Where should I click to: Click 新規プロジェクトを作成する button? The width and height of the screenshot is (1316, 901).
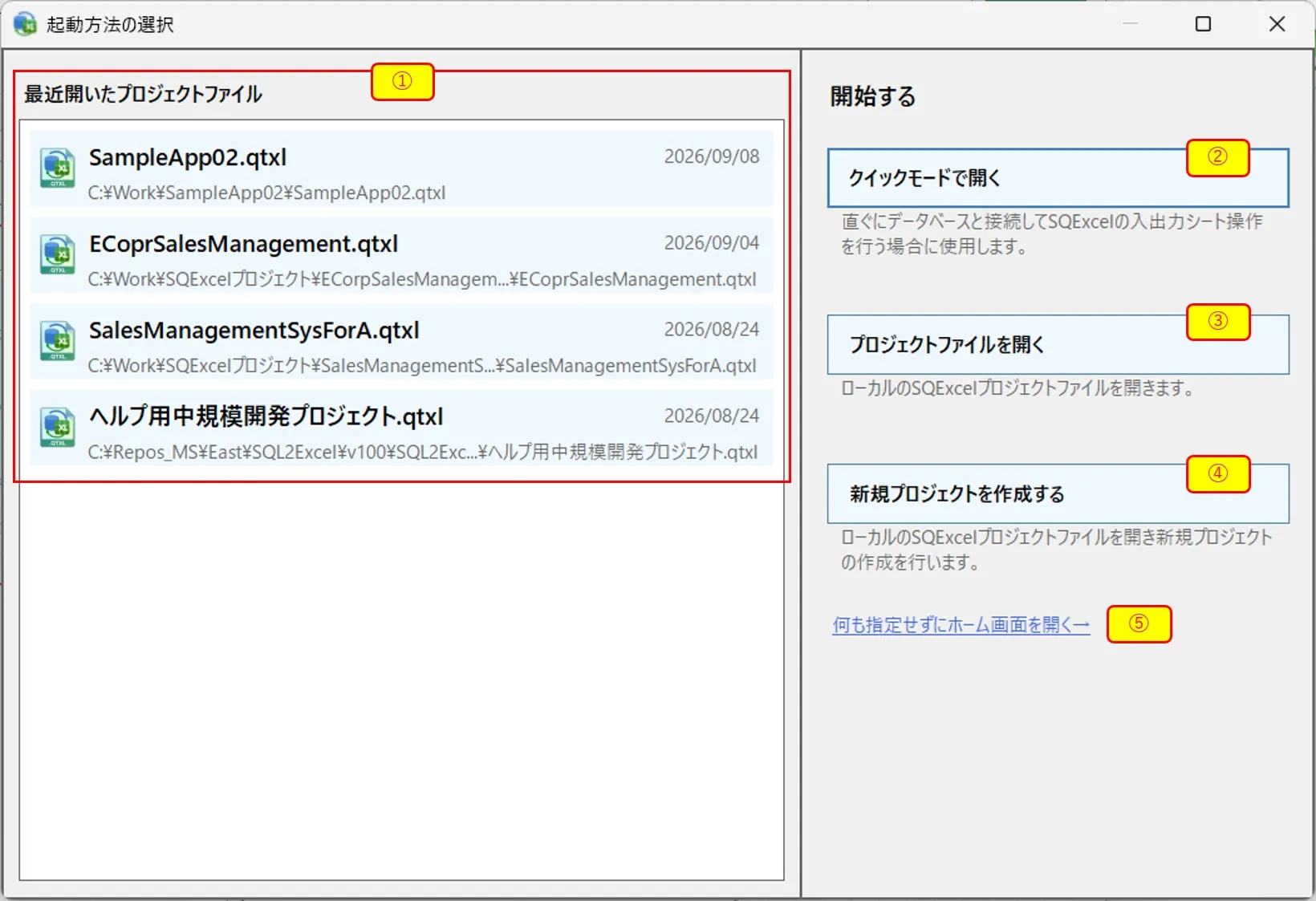[1058, 493]
